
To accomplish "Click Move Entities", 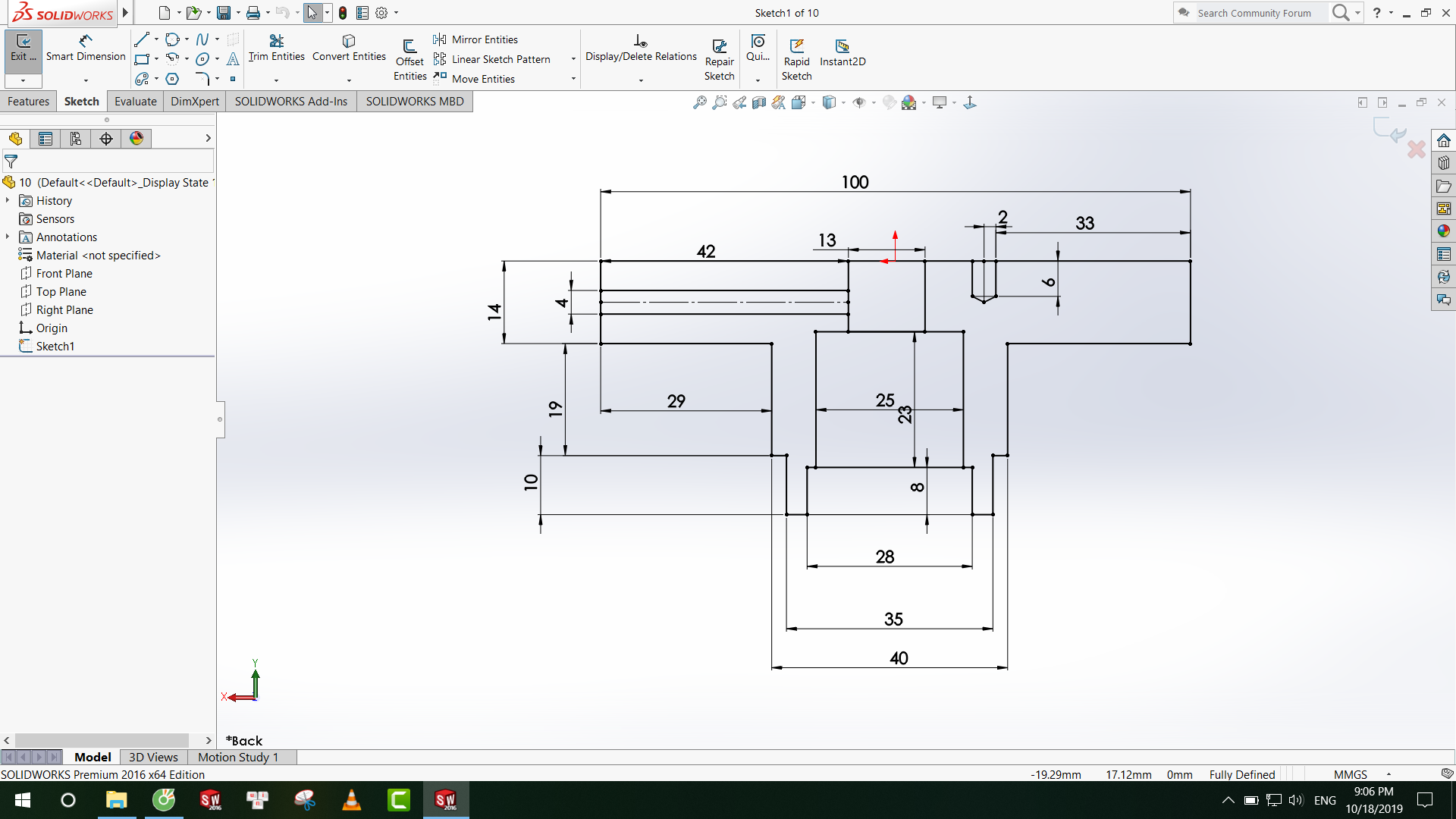I will click(475, 79).
